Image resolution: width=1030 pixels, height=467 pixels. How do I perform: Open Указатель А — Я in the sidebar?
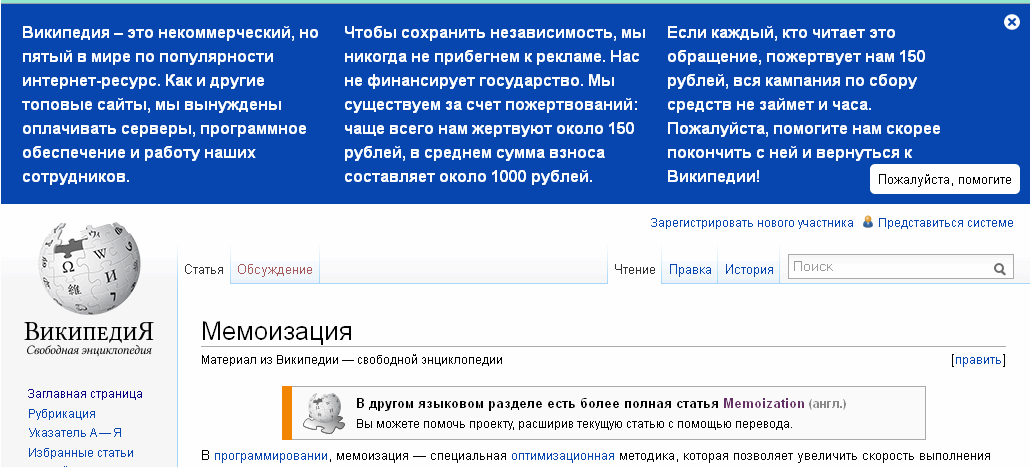tap(75, 433)
